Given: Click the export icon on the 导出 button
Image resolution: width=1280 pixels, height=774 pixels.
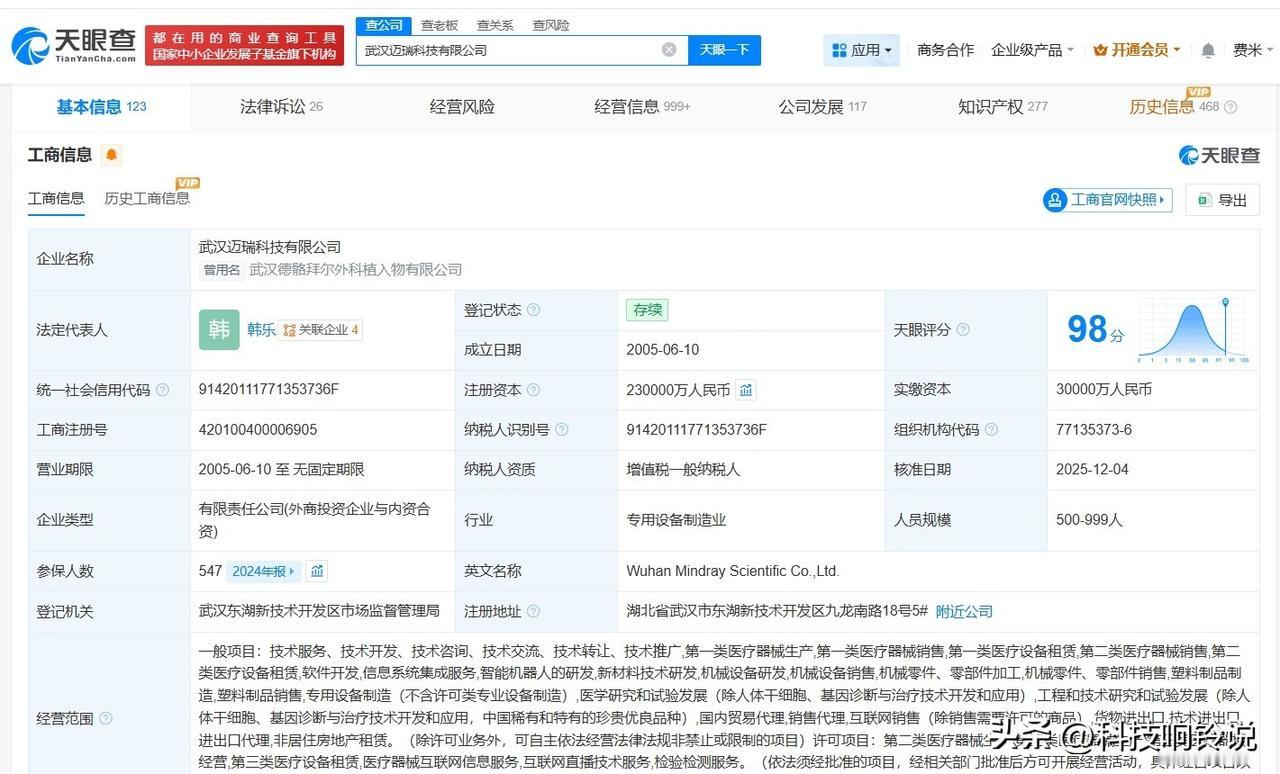Looking at the screenshot, I should point(1204,199).
